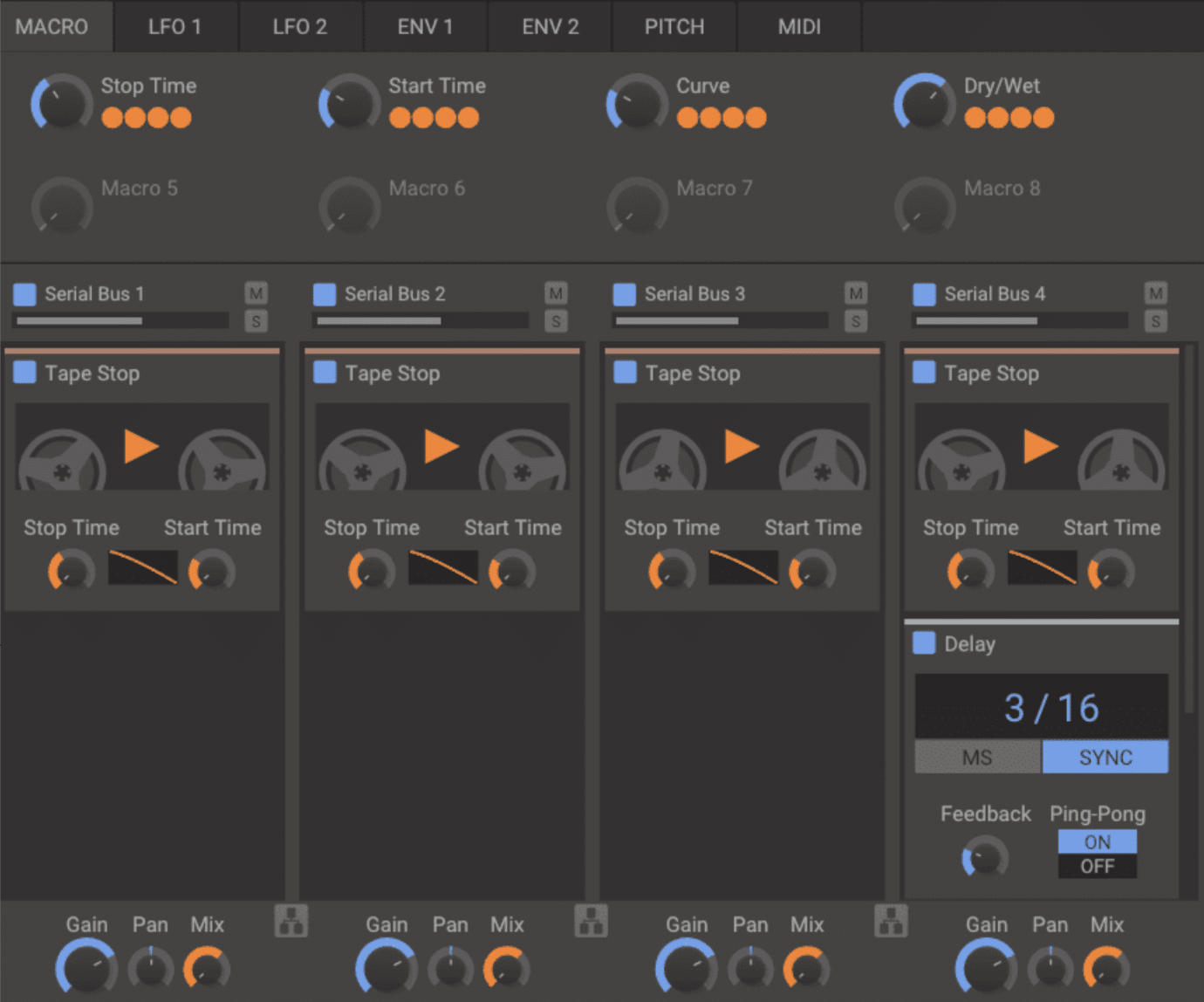This screenshot has height=1002, width=1204.
Task: Mute Serial Bus 2 with M button
Action: click(x=556, y=293)
